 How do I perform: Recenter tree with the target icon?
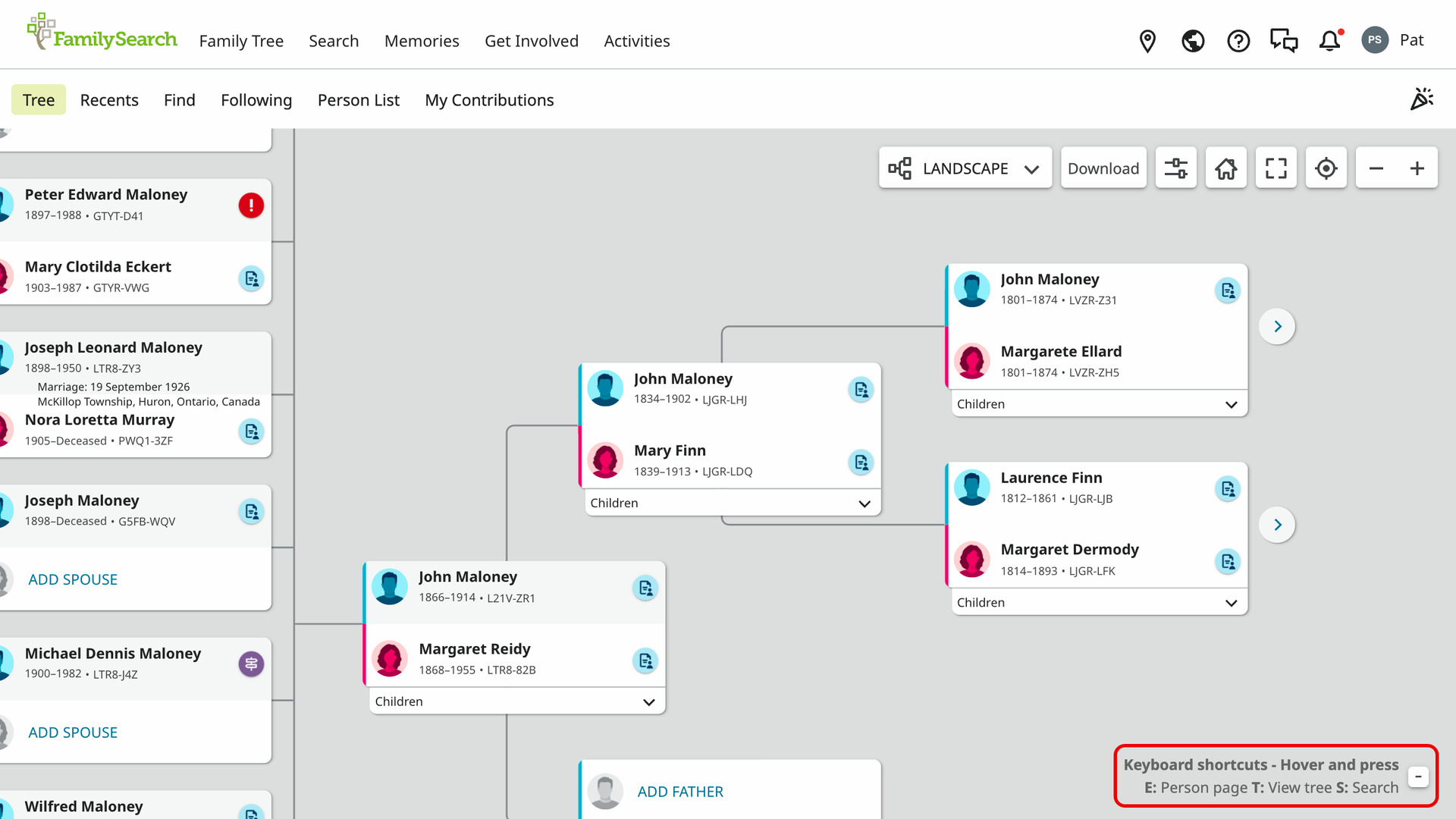1326,168
